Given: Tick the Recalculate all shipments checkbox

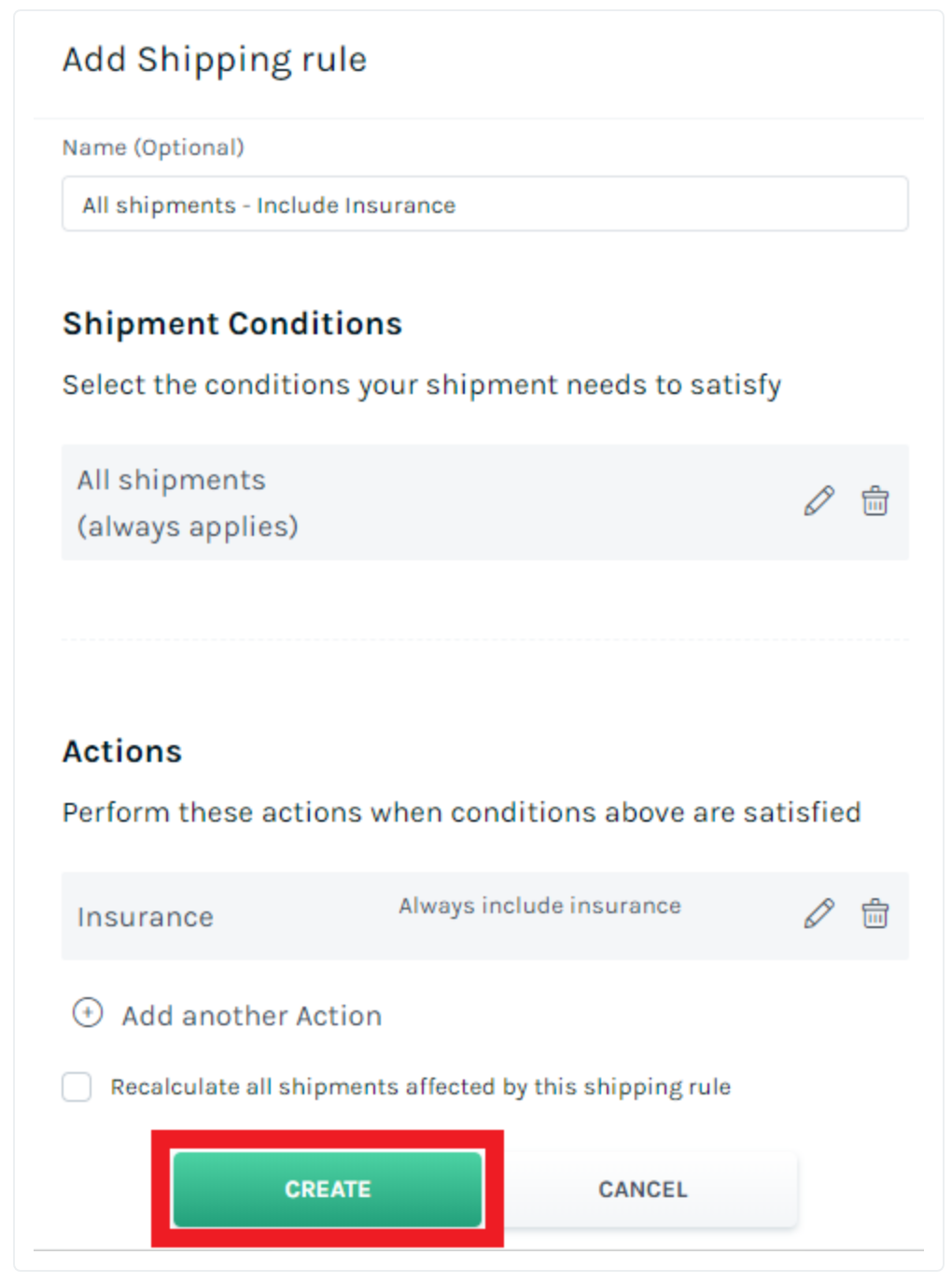Looking at the screenshot, I should pos(77,1087).
